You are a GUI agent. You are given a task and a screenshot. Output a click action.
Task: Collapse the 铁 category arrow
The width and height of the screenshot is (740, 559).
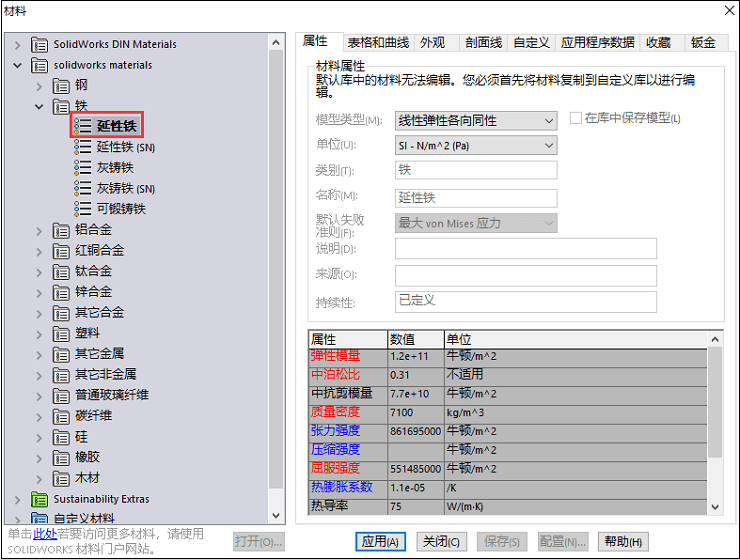click(39, 107)
